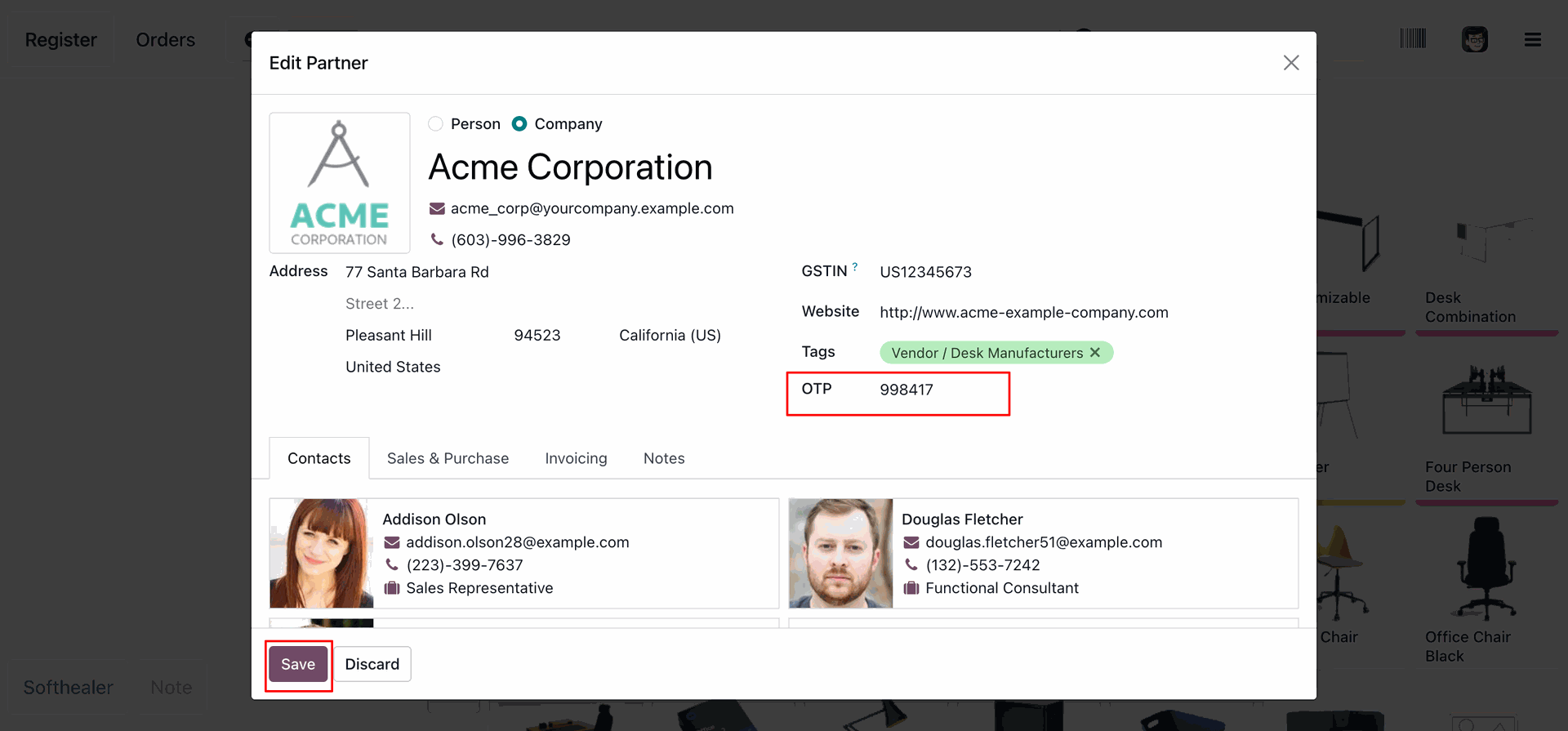This screenshot has height=731, width=1568.
Task: Switch to the Notes tab
Action: point(664,459)
